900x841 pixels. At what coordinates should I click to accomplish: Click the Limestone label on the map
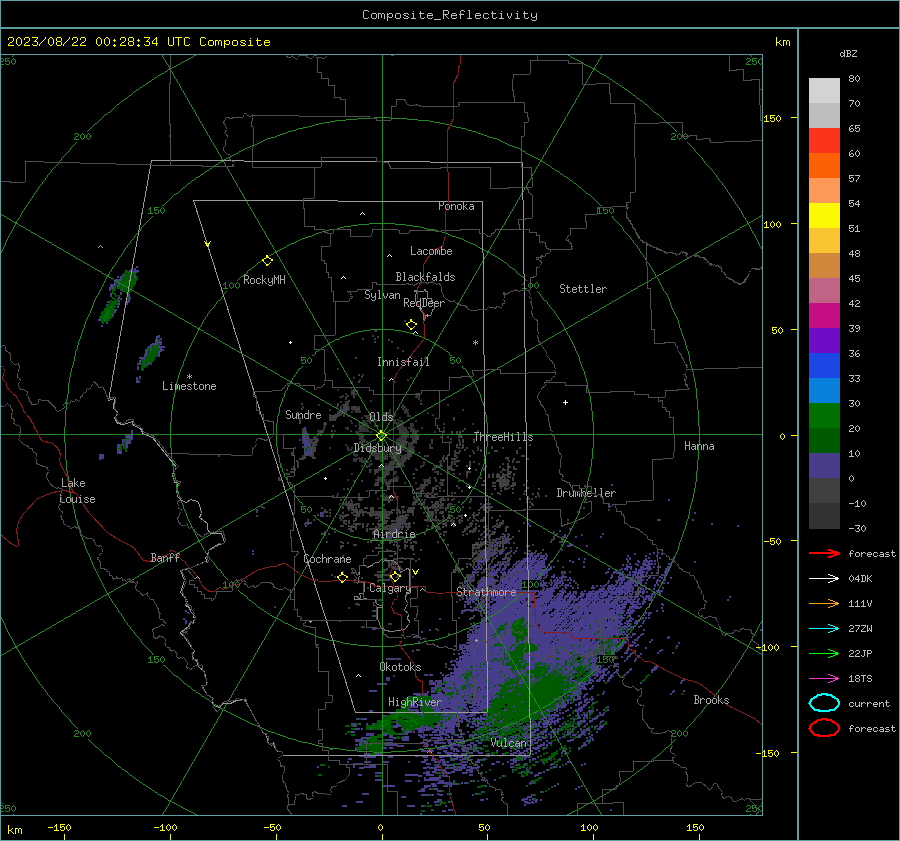coord(189,386)
